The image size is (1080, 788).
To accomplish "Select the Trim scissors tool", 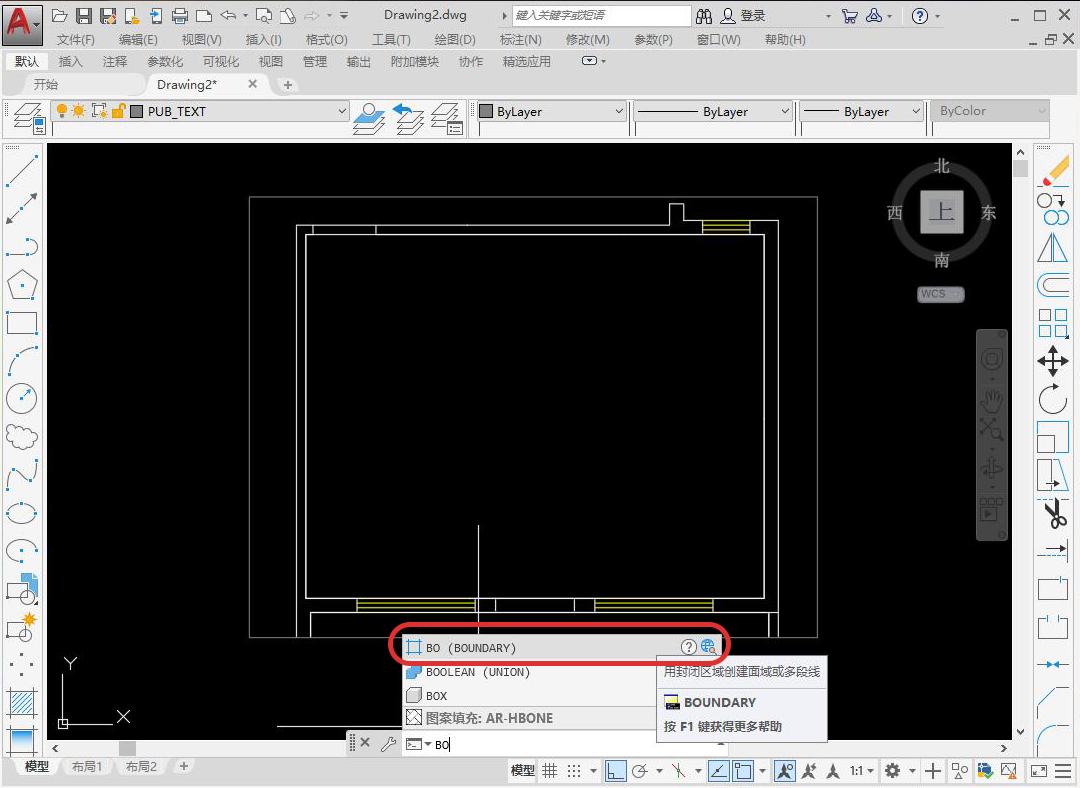I will click(x=1053, y=512).
